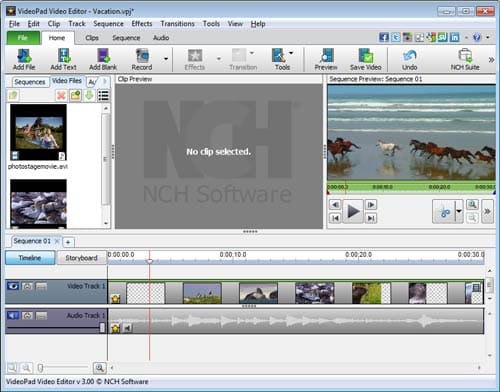Open the Edit menu
500x392 pixels.
click(x=33, y=24)
